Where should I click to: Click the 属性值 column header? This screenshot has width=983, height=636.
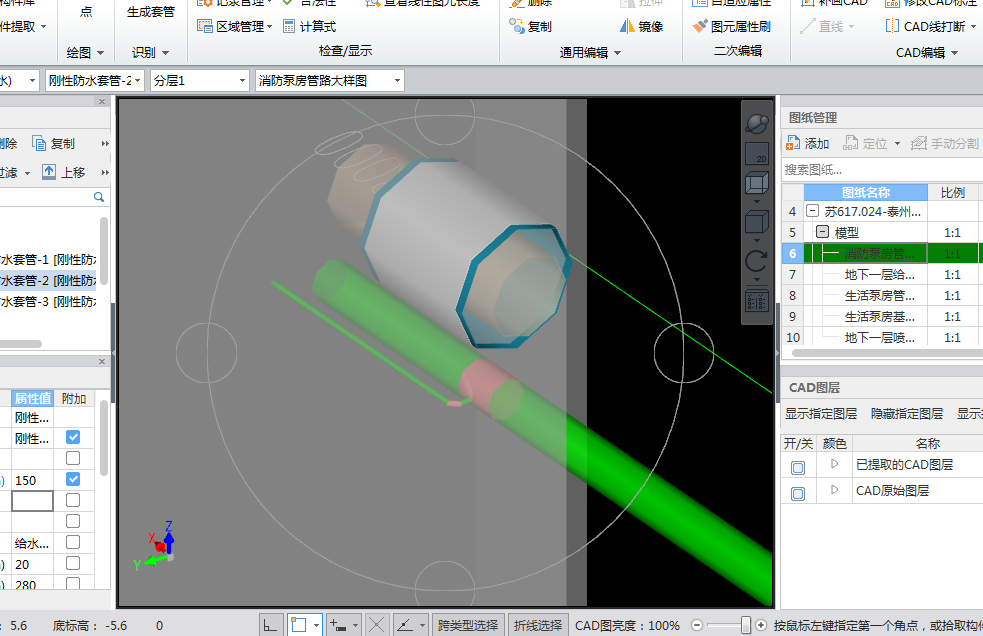pyautogui.click(x=33, y=398)
